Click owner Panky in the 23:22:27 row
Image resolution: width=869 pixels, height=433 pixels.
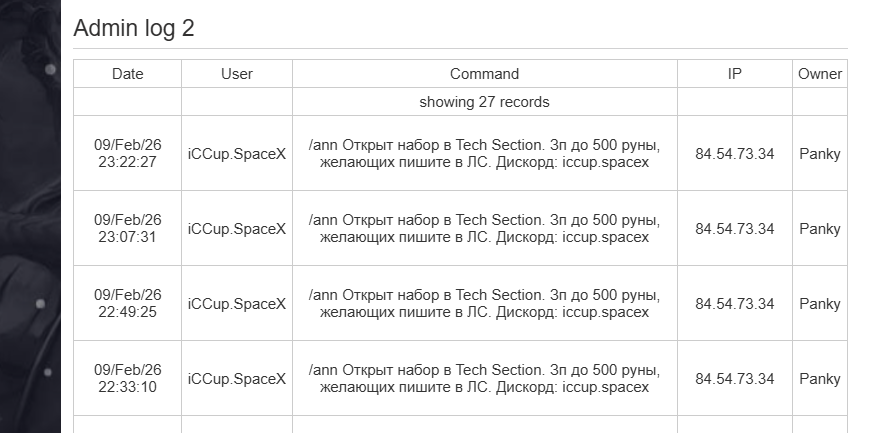pyautogui.click(x=819, y=154)
